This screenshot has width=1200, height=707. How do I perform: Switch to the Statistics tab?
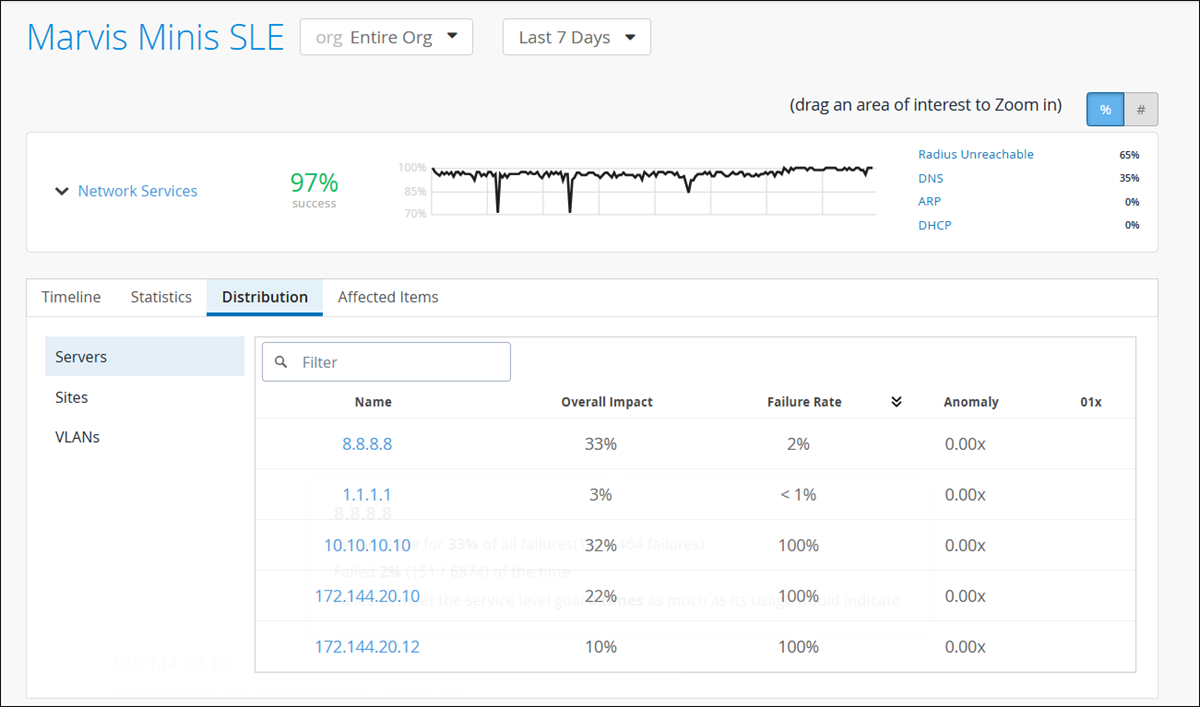pyautogui.click(x=161, y=297)
